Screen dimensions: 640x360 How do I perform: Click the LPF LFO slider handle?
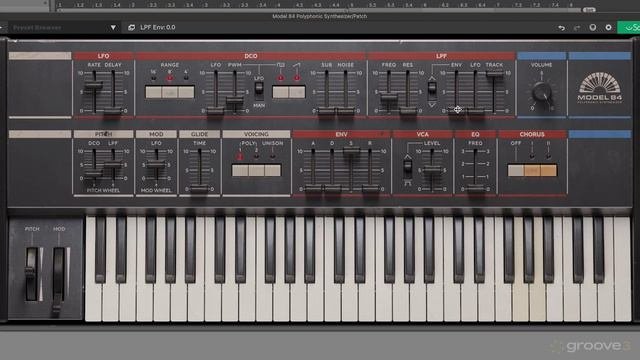pos(476,111)
